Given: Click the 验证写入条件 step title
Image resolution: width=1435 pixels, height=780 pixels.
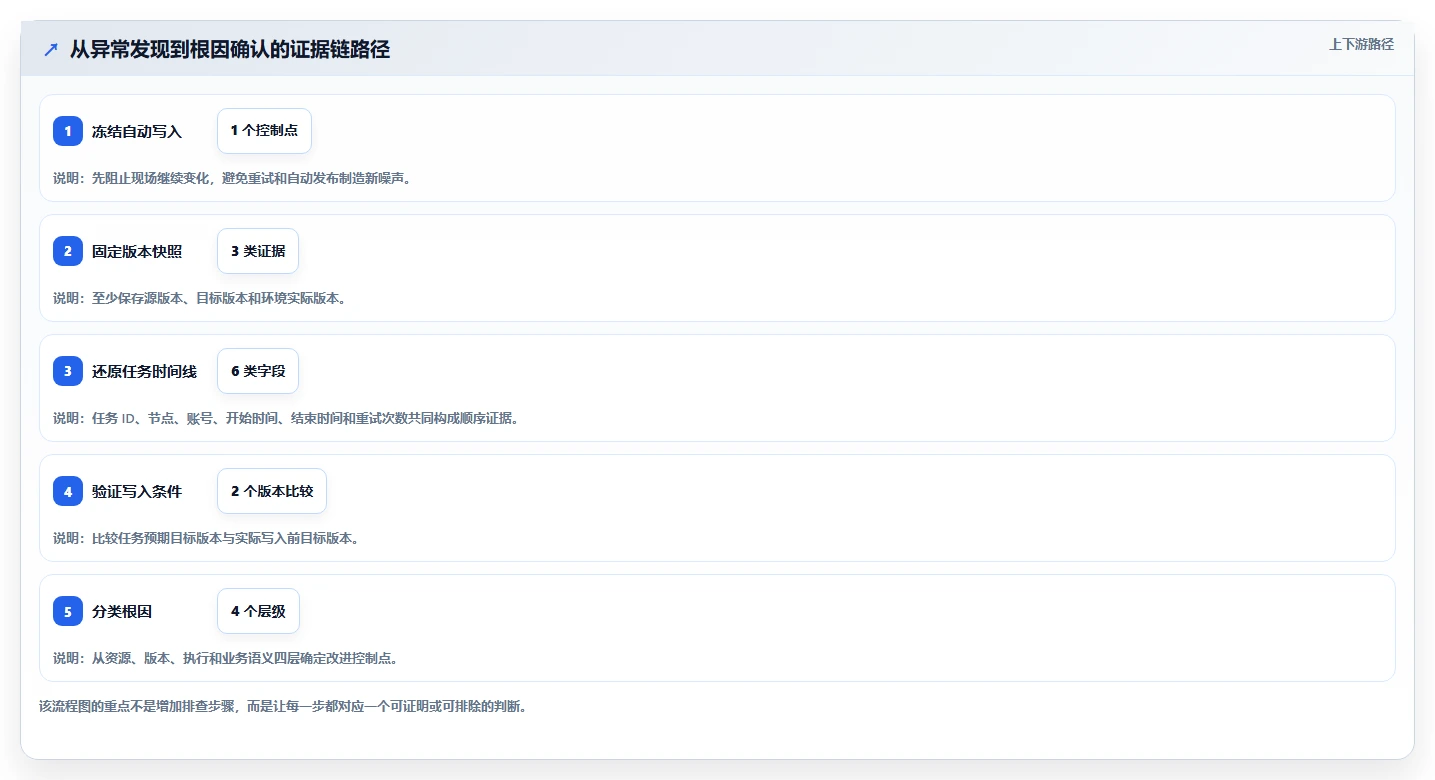Looking at the screenshot, I should (137, 491).
